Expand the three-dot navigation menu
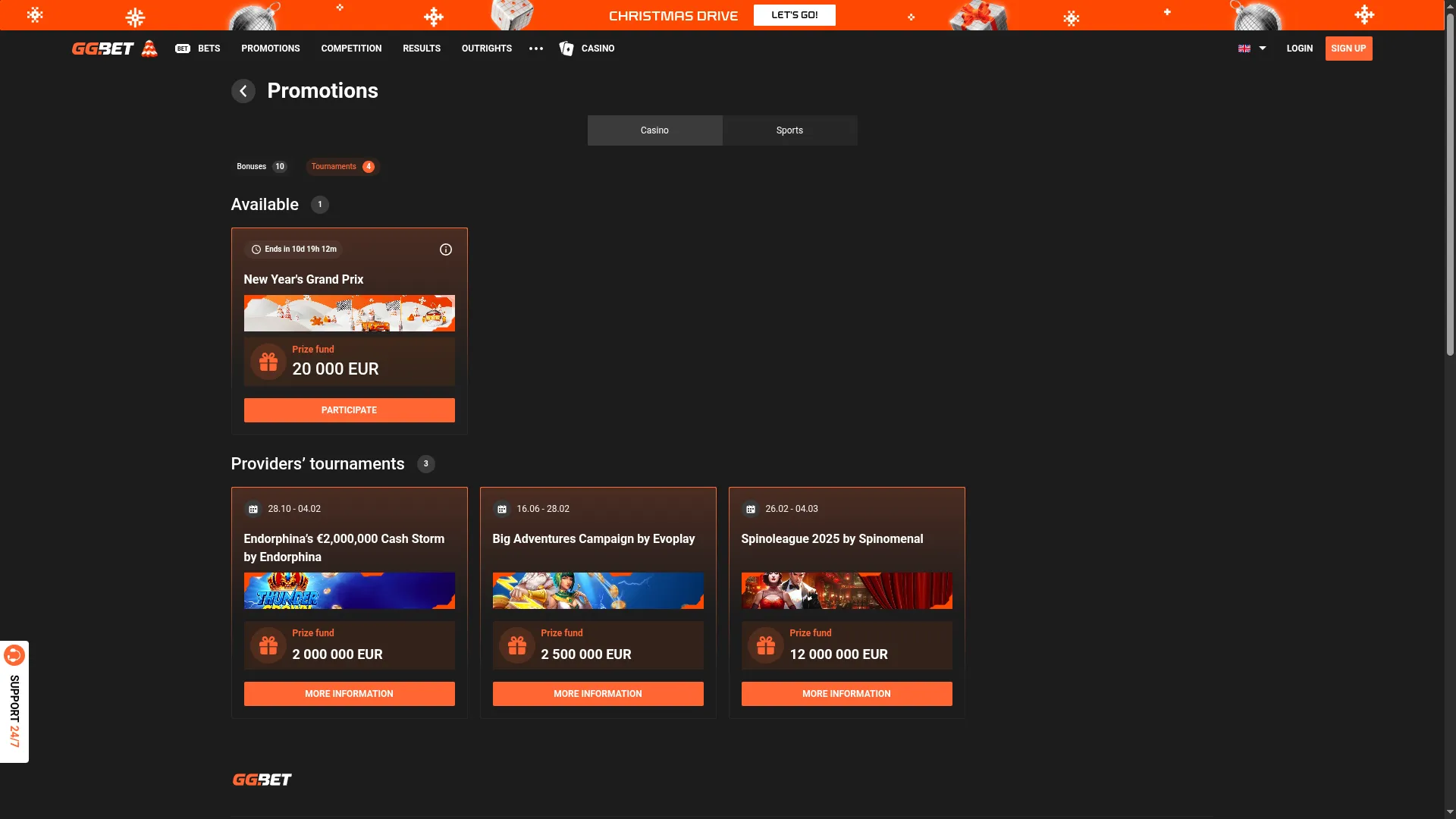This screenshot has width=1456, height=819. click(536, 49)
